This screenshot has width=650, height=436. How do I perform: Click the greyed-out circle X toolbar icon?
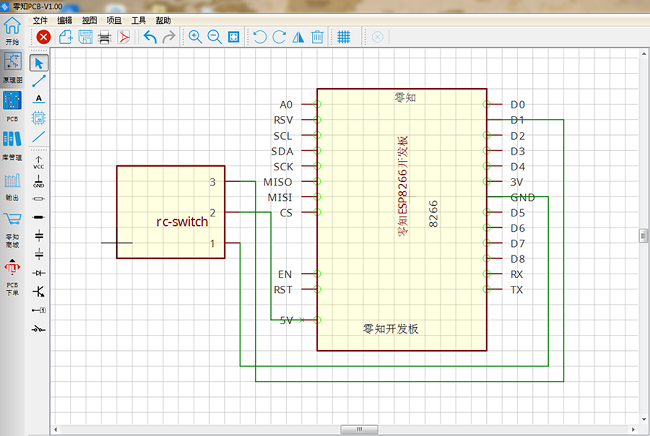coord(377,37)
